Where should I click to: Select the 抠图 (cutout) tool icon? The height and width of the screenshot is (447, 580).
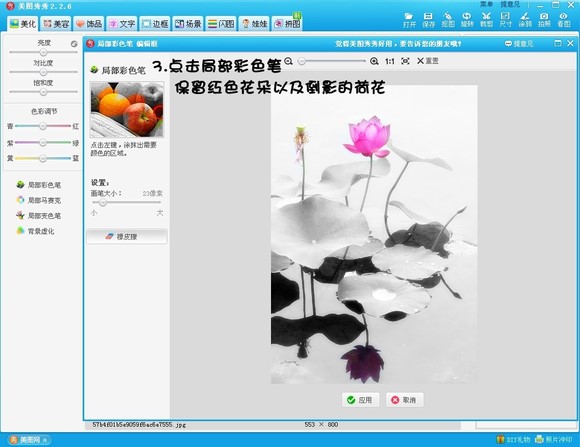448,16
